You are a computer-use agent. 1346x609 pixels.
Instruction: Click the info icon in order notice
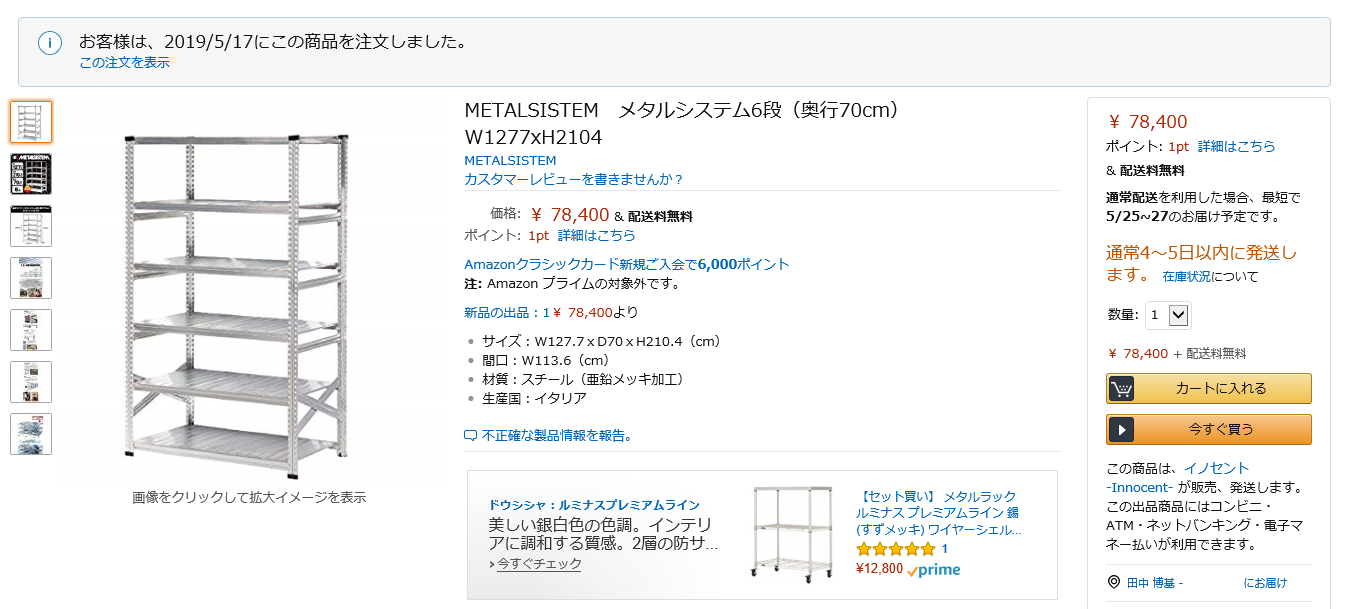(50, 43)
